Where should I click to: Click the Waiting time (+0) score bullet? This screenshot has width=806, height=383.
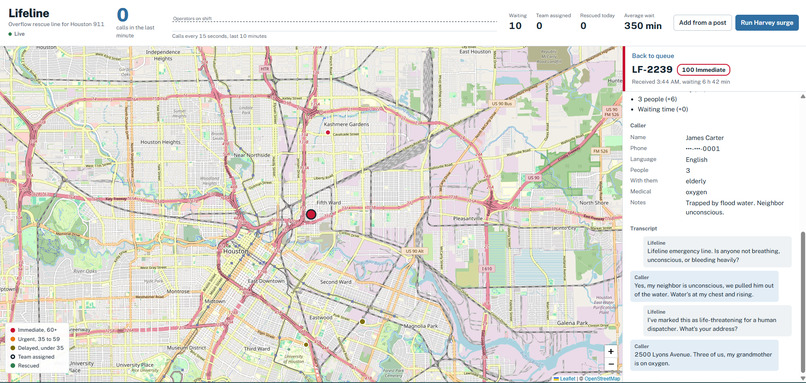pos(664,110)
